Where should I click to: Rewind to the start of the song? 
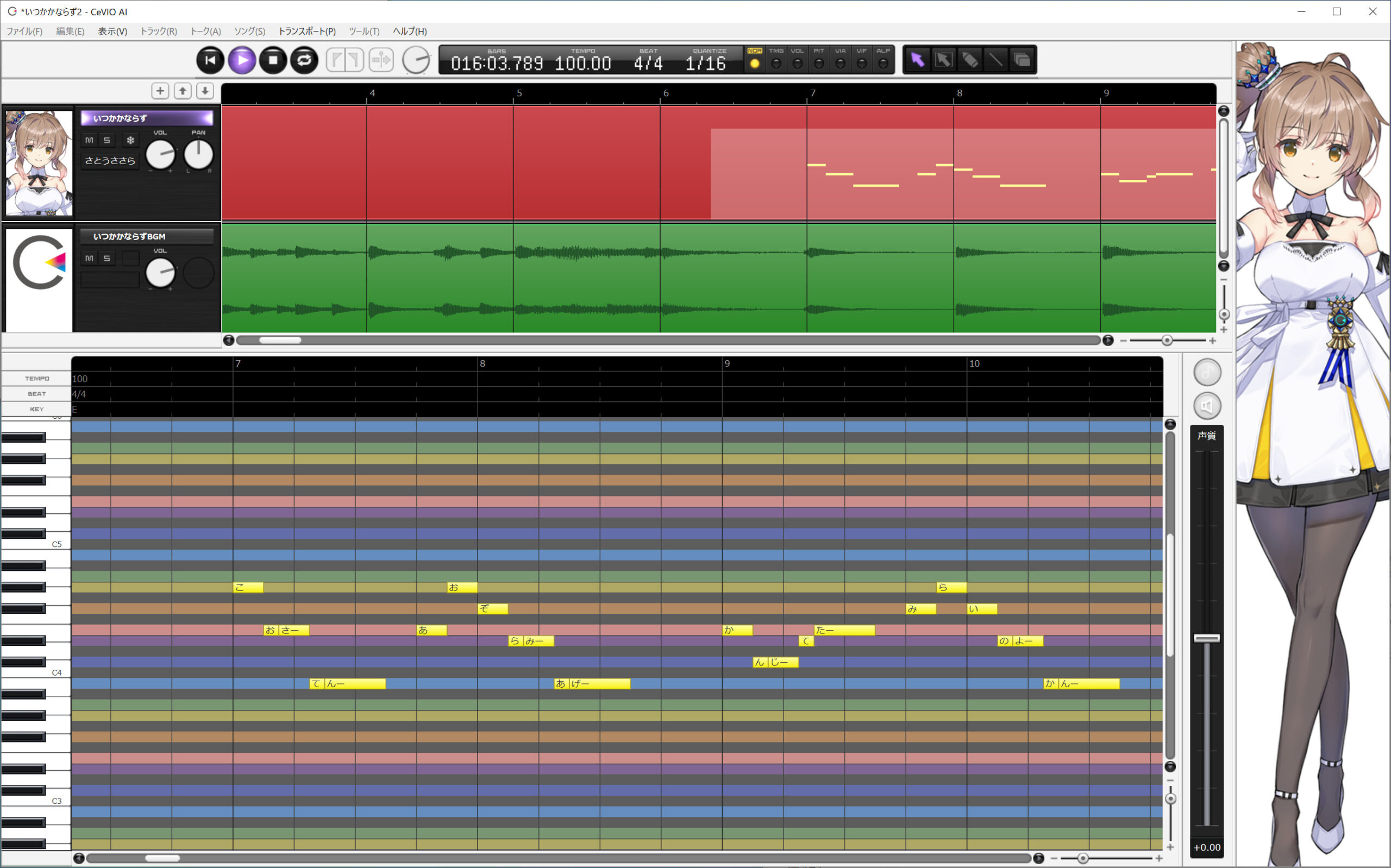[x=210, y=60]
